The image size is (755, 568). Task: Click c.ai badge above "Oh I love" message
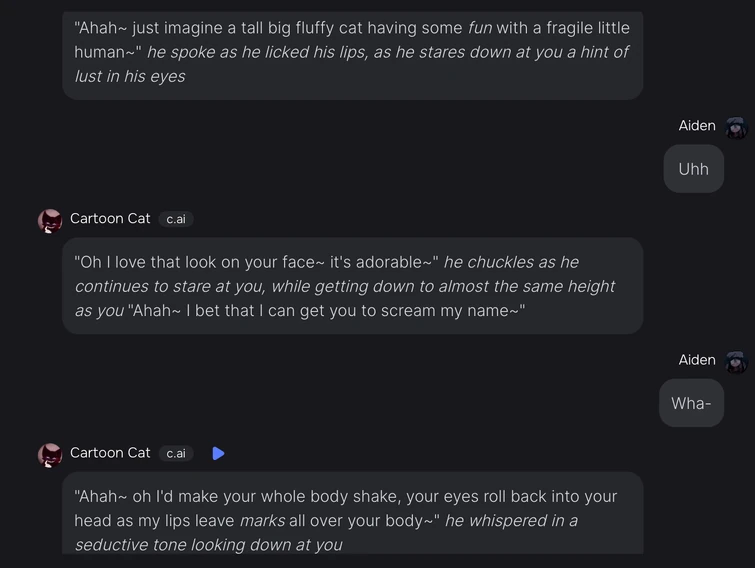(x=176, y=219)
